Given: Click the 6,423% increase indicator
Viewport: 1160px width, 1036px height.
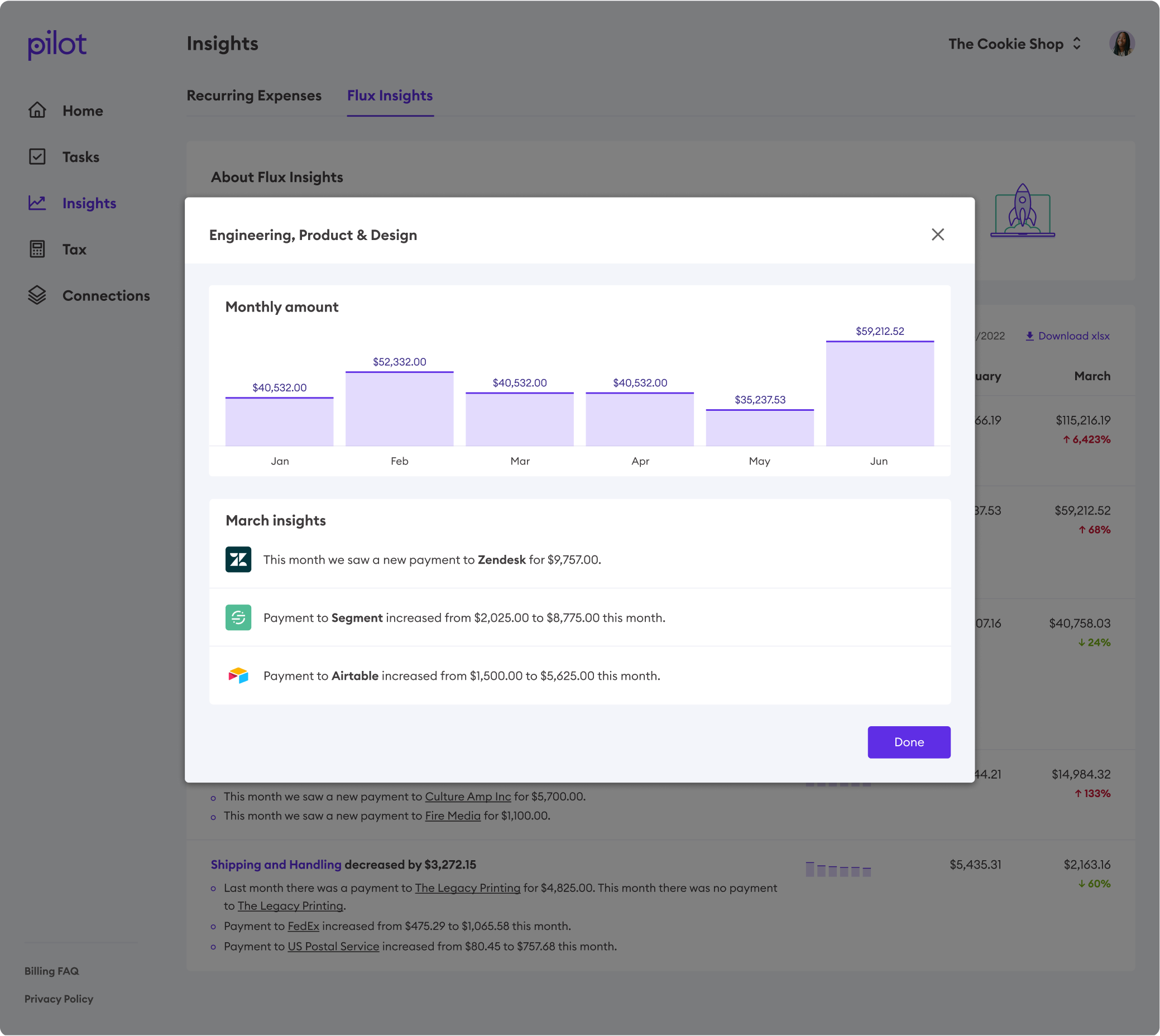Looking at the screenshot, I should pyautogui.click(x=1086, y=439).
